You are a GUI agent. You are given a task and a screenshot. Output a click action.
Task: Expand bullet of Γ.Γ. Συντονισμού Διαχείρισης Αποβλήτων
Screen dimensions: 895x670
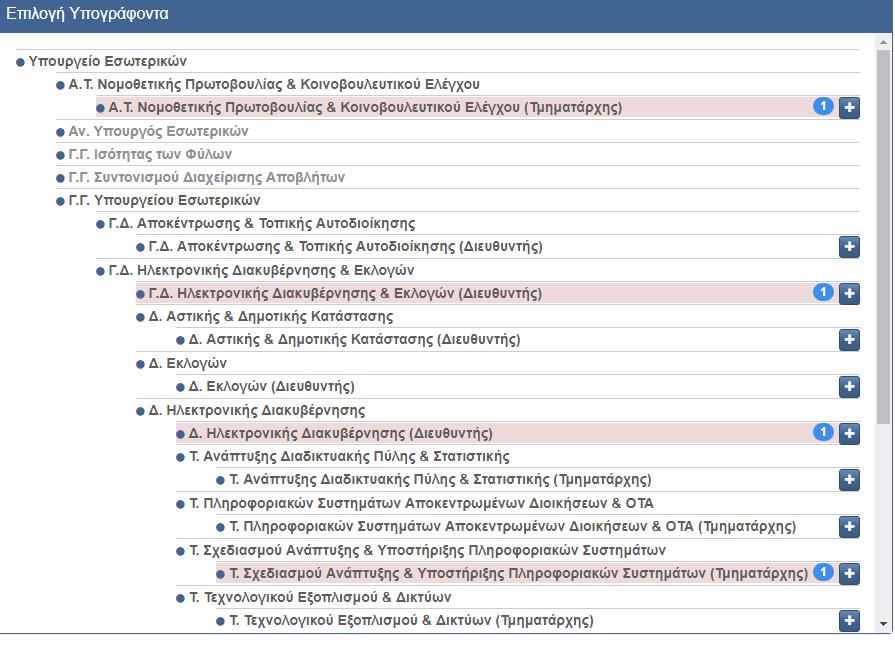[60, 179]
